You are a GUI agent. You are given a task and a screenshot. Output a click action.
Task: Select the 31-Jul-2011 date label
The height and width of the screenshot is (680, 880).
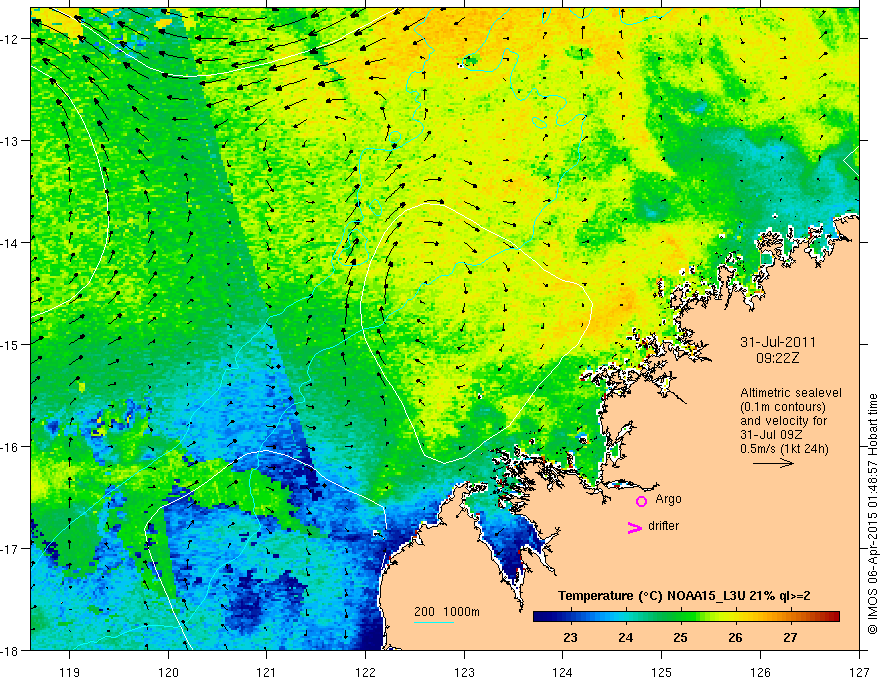click(778, 342)
